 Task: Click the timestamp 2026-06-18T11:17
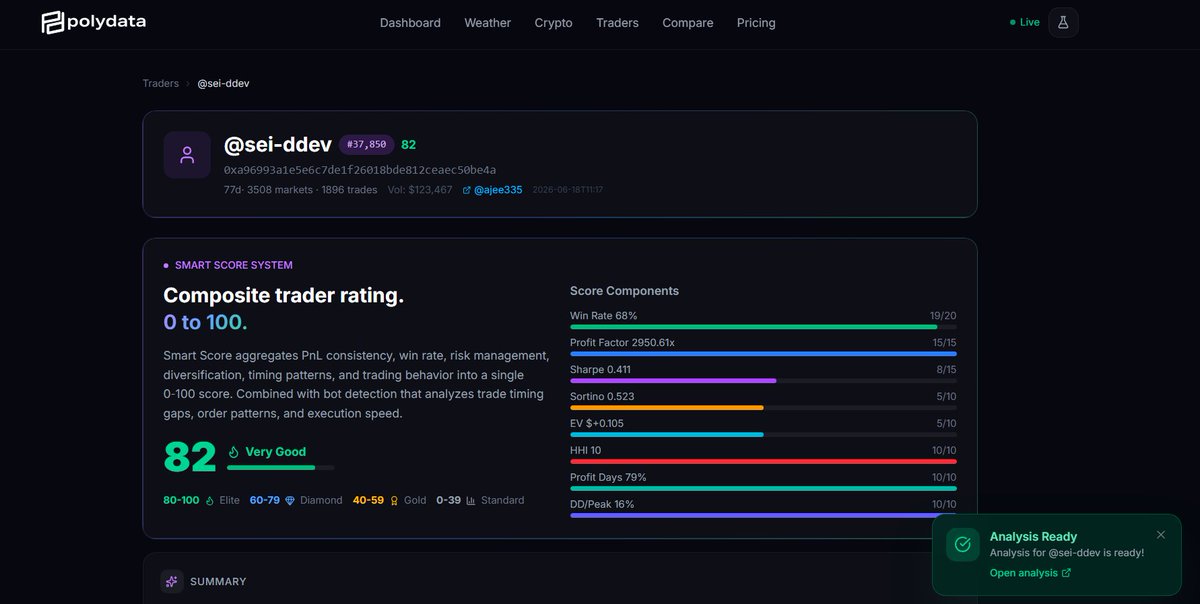(567, 190)
